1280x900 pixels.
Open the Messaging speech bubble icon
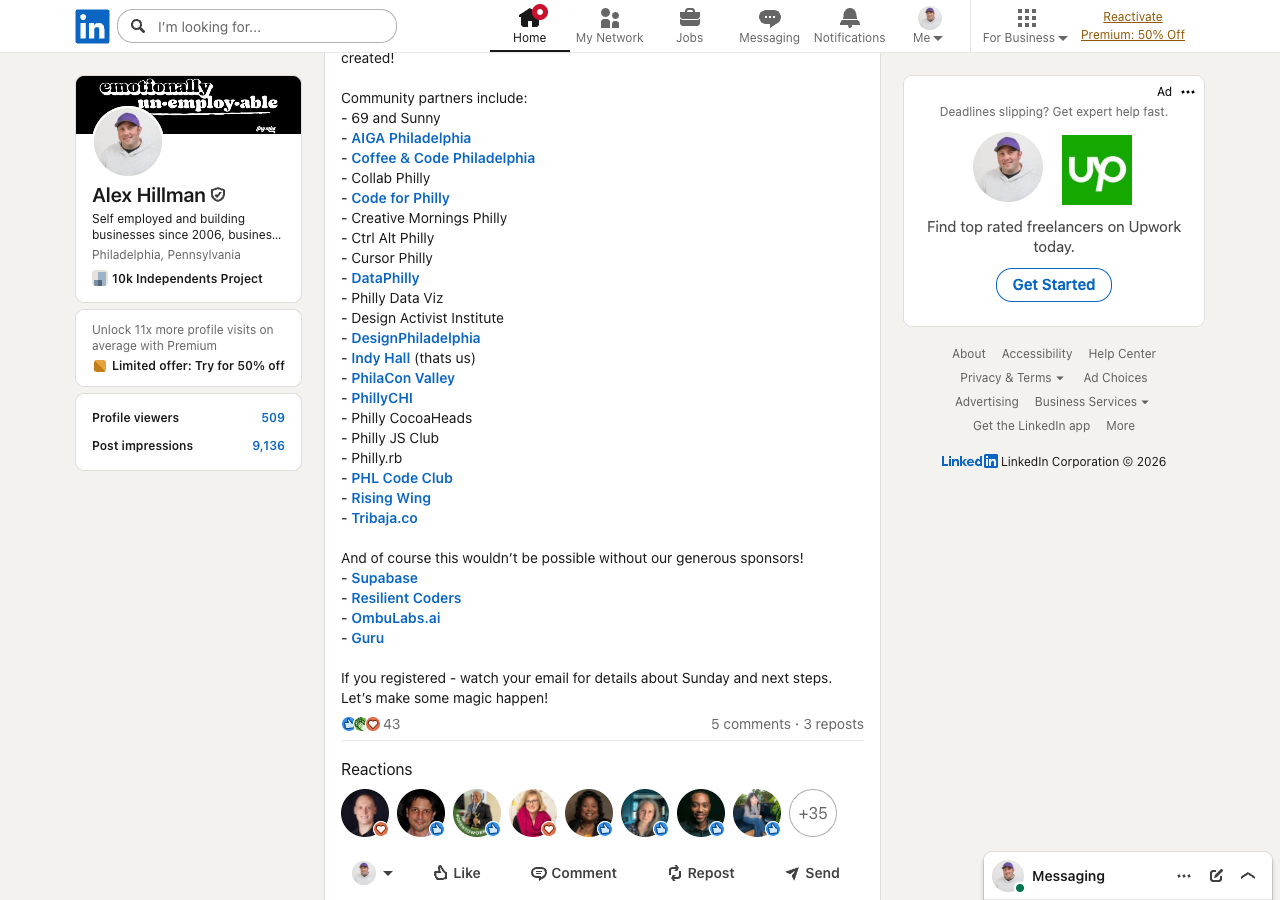[x=769, y=17]
